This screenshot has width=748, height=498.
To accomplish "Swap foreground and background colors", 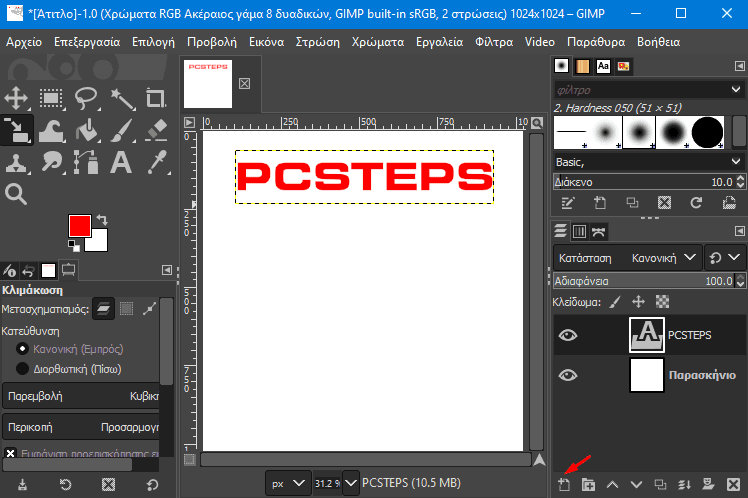I will point(102,220).
